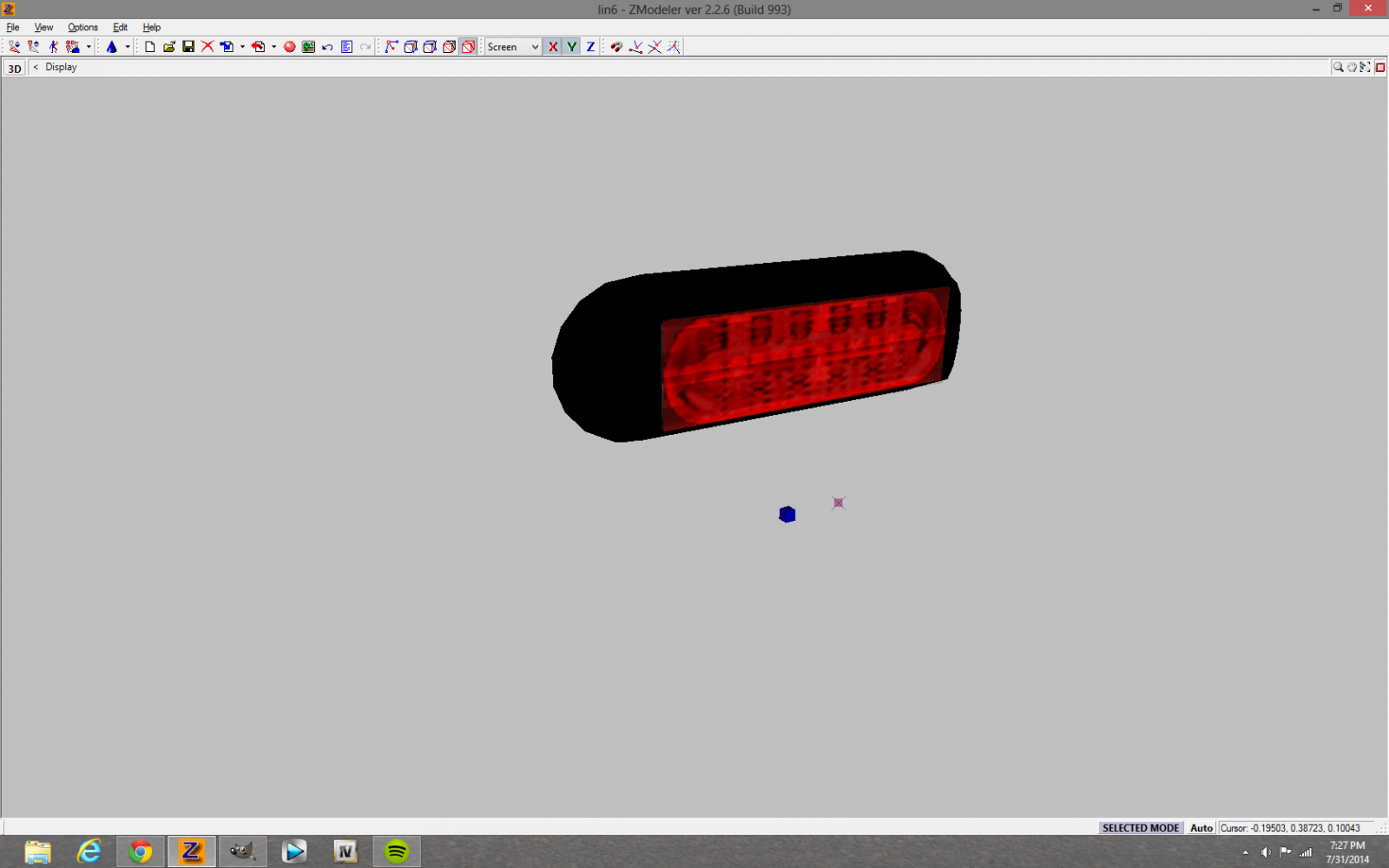Toggle the Y axis constraint
1389x868 pixels.
[x=571, y=47]
